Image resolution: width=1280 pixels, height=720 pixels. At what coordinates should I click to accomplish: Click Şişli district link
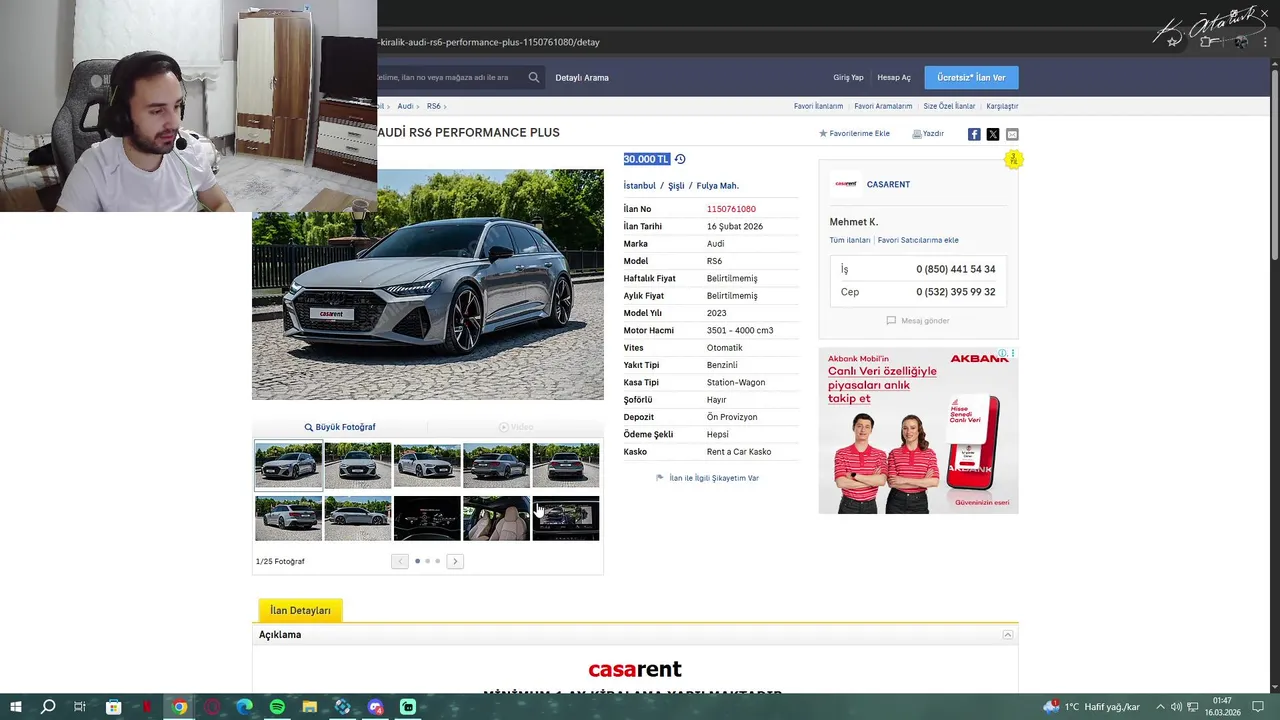pos(676,185)
